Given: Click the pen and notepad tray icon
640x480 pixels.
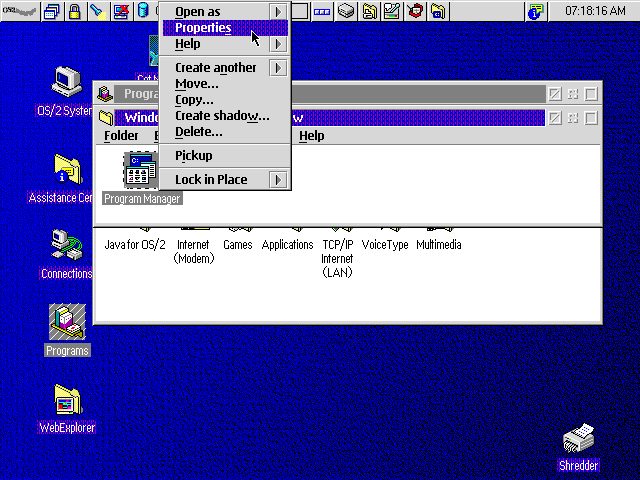Looking at the screenshot, I should (392, 11).
